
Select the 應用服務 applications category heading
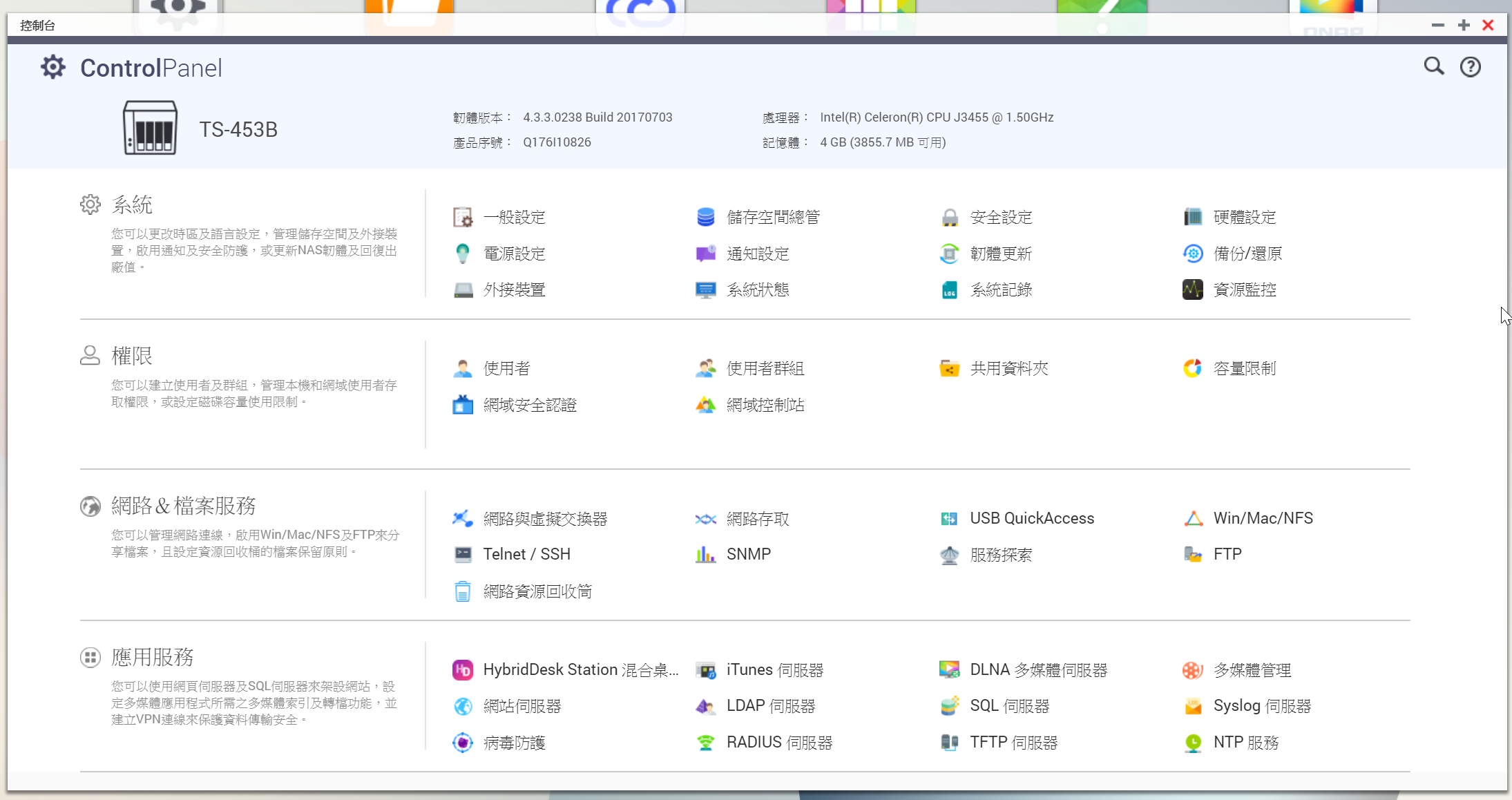tap(152, 657)
